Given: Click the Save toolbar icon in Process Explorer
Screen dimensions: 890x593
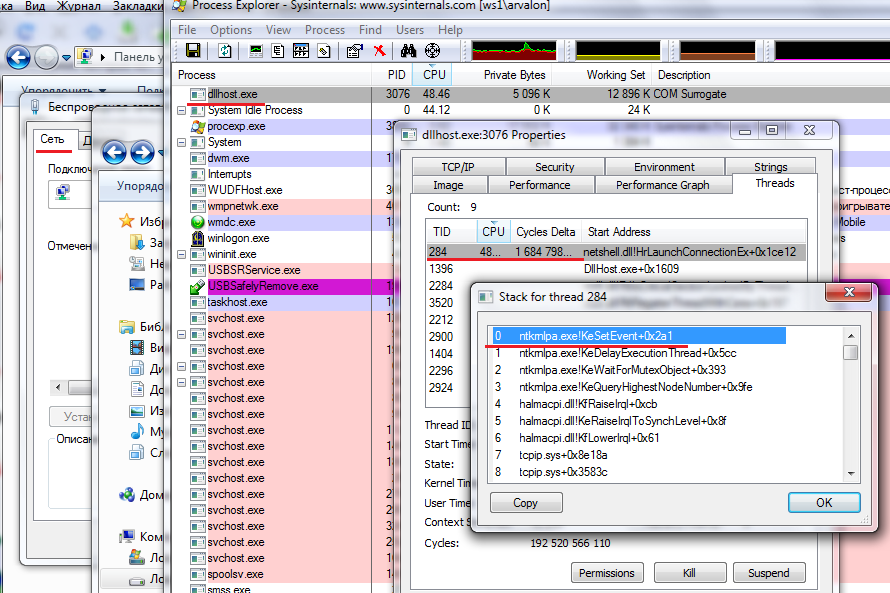Looking at the screenshot, I should 193,51.
